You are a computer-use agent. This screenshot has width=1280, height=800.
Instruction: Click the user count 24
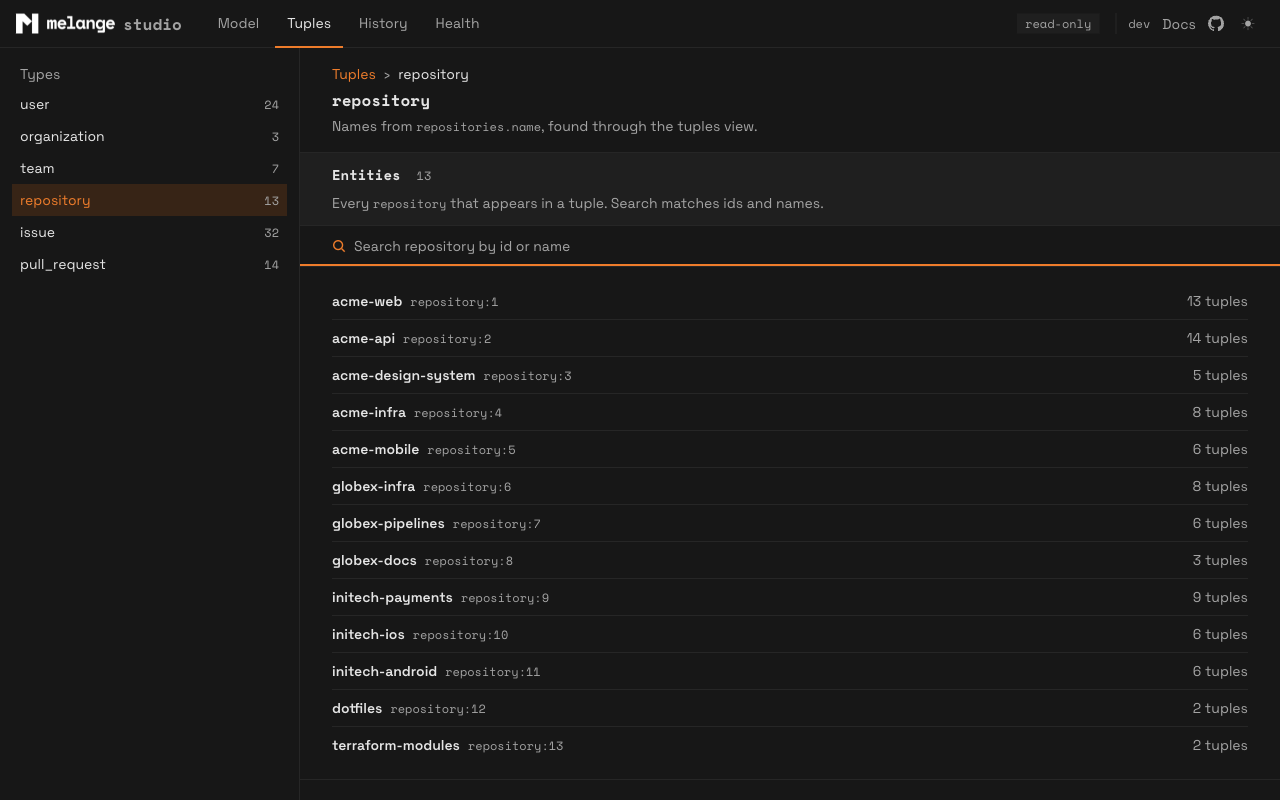click(x=271, y=104)
